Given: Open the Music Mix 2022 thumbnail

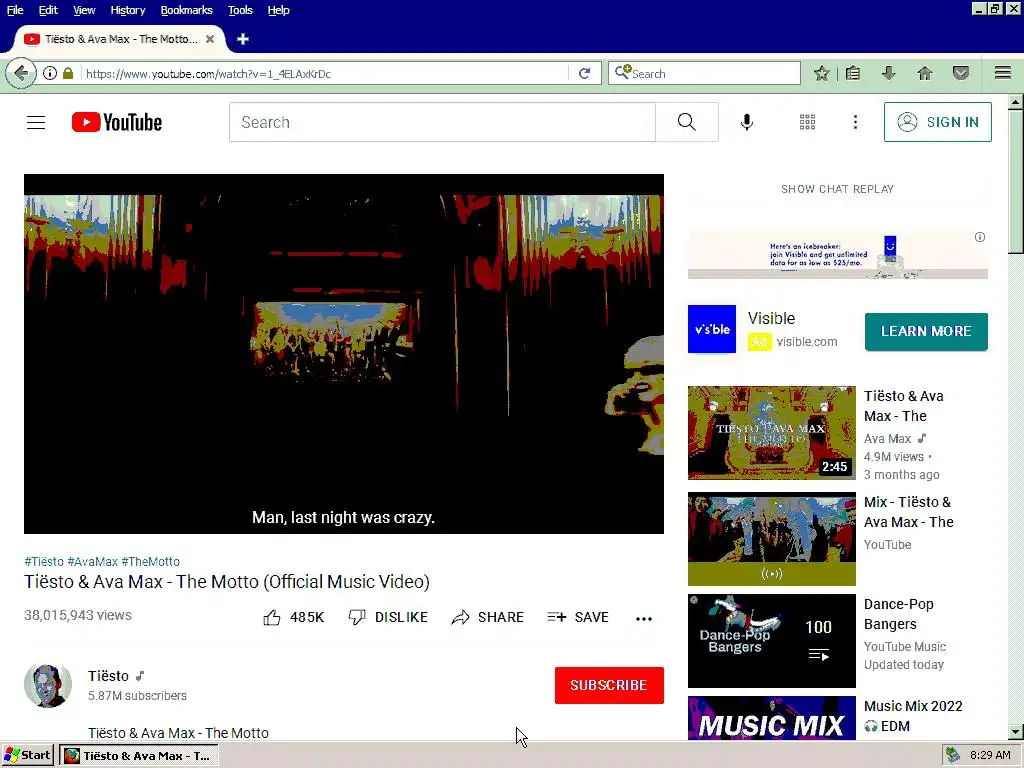Looking at the screenshot, I should click(771, 718).
